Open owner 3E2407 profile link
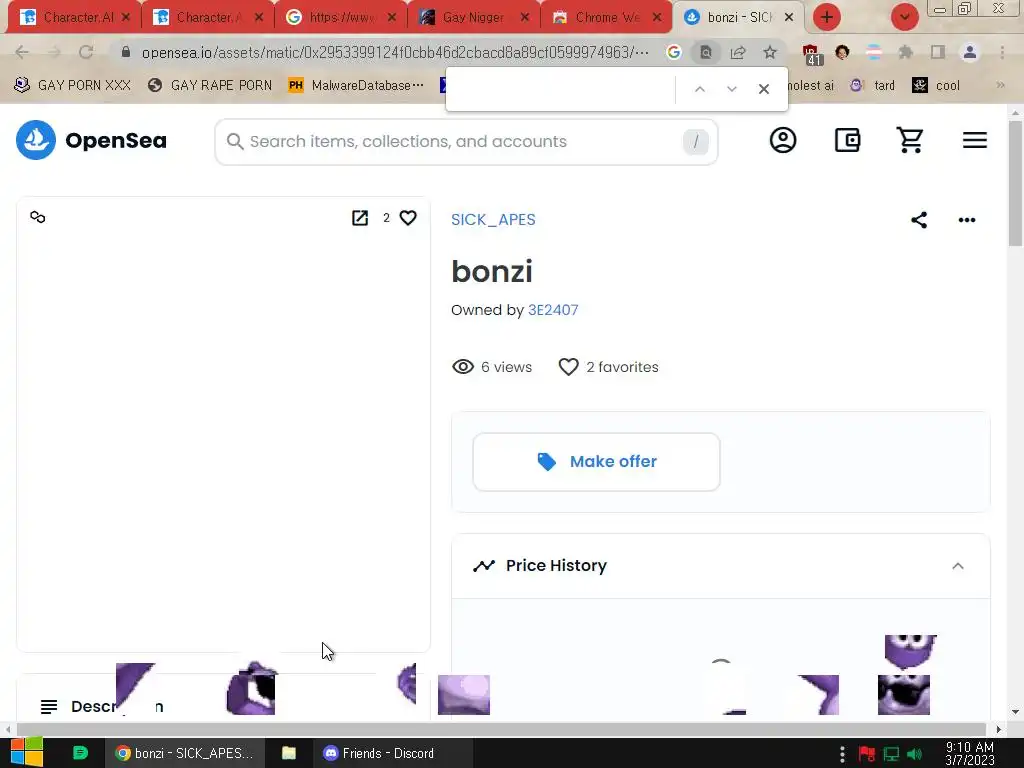Screen dimensions: 1024x768 coord(553,310)
